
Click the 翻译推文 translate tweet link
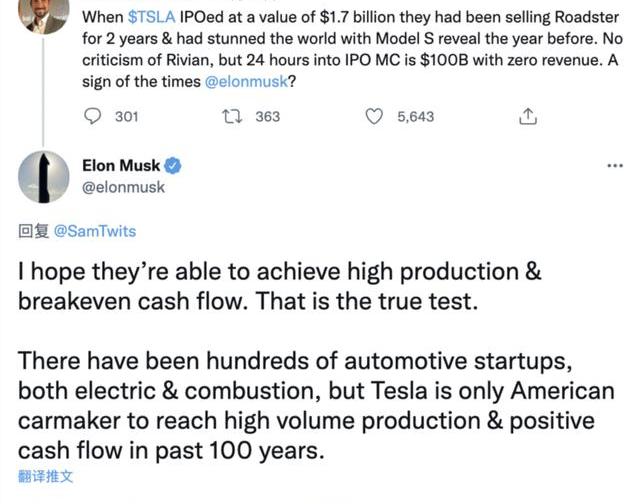46,476
